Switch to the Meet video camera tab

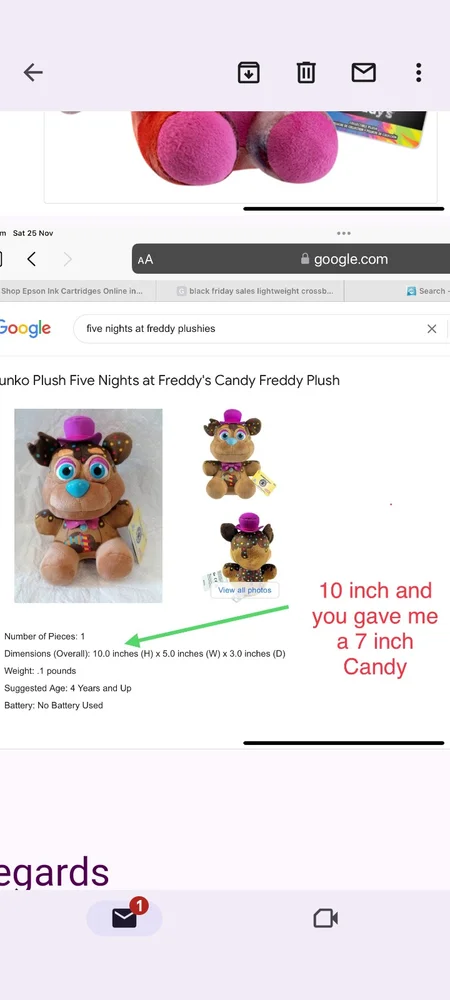(x=325, y=918)
